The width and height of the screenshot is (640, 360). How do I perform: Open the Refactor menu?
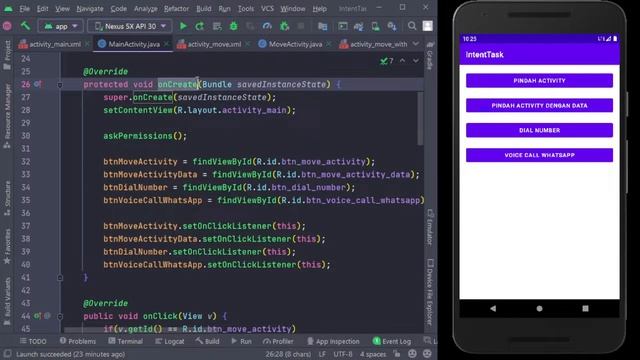[176, 9]
